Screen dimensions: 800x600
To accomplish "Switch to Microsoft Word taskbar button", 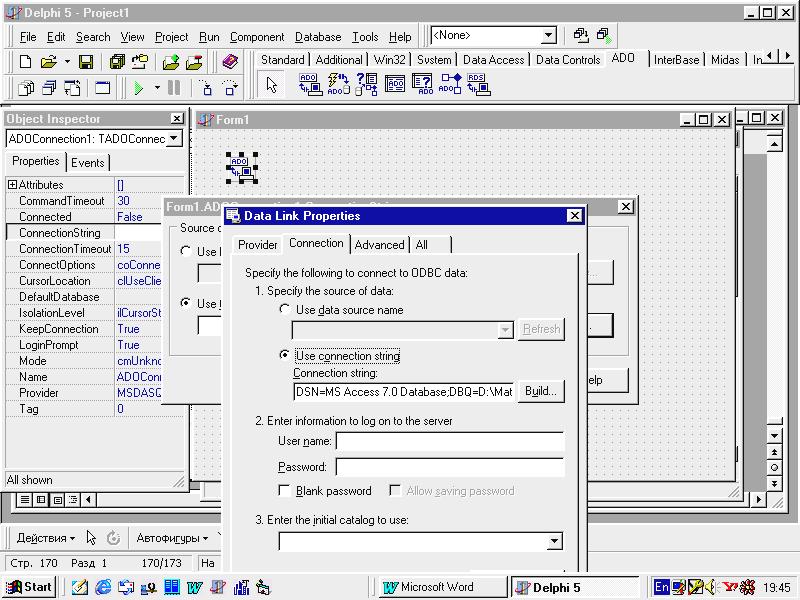I will point(443,587).
